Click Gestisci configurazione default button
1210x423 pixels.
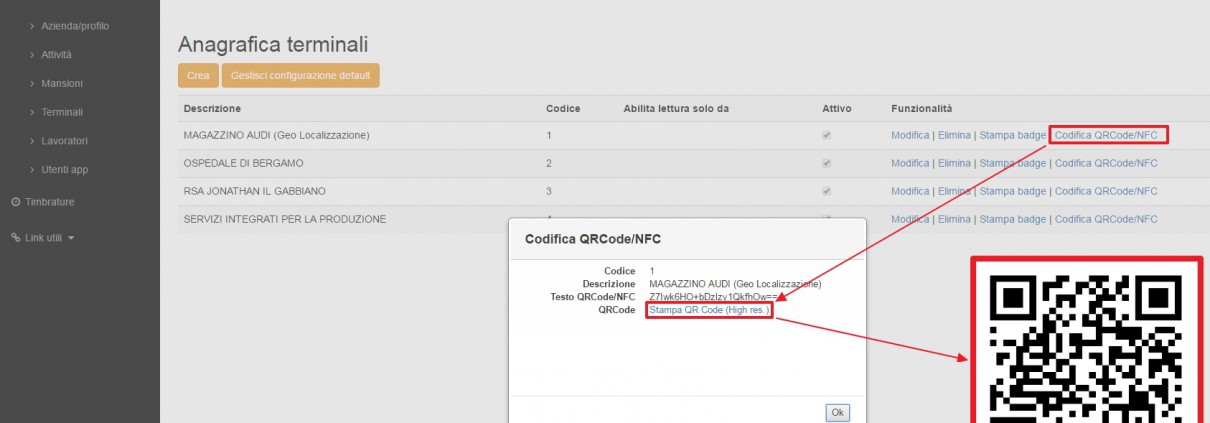click(301, 75)
